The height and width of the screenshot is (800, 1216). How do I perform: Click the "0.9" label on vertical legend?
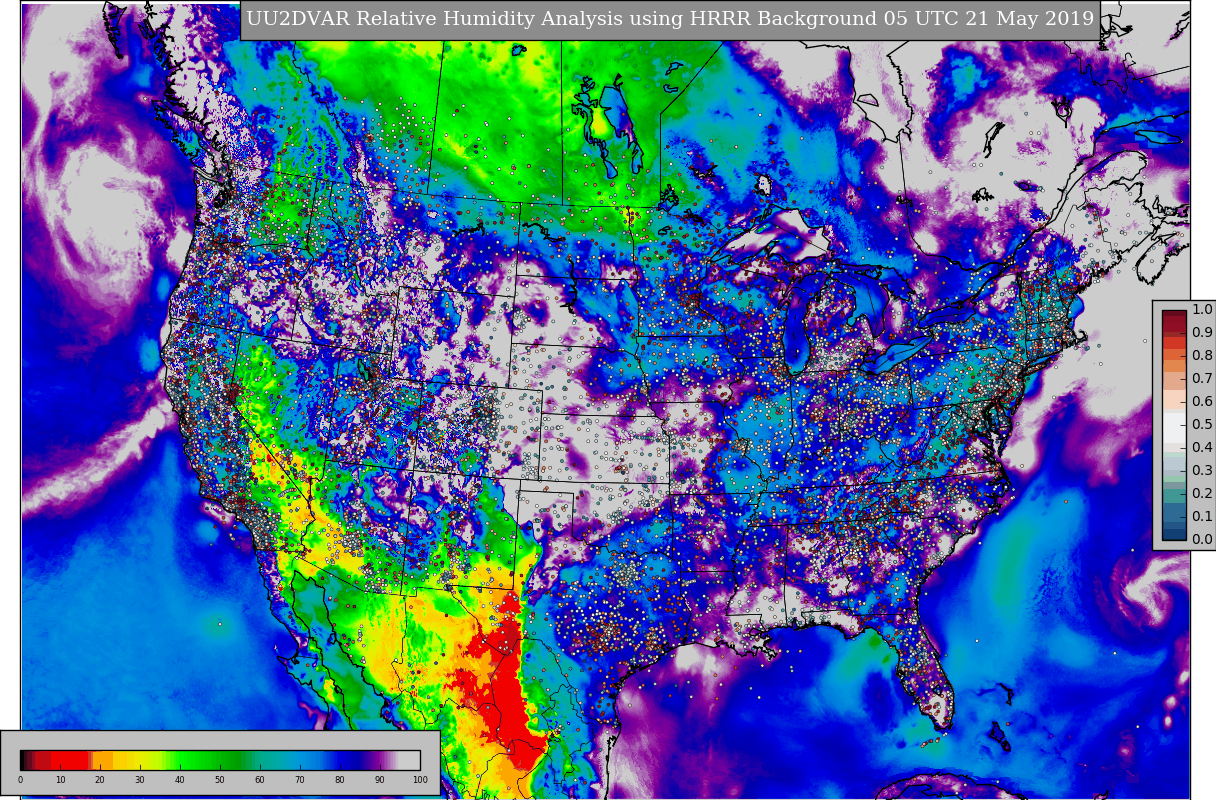tap(1202, 333)
